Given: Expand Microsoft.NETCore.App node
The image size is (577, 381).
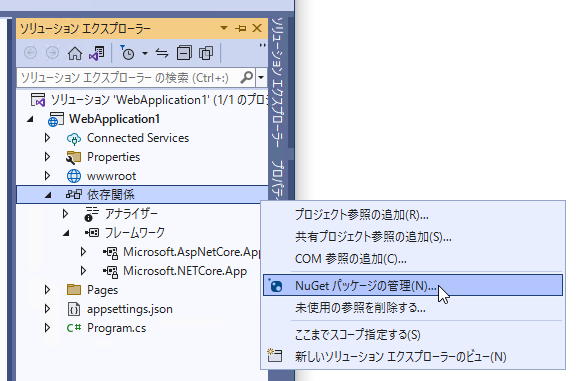Looking at the screenshot, I should click(83, 271).
